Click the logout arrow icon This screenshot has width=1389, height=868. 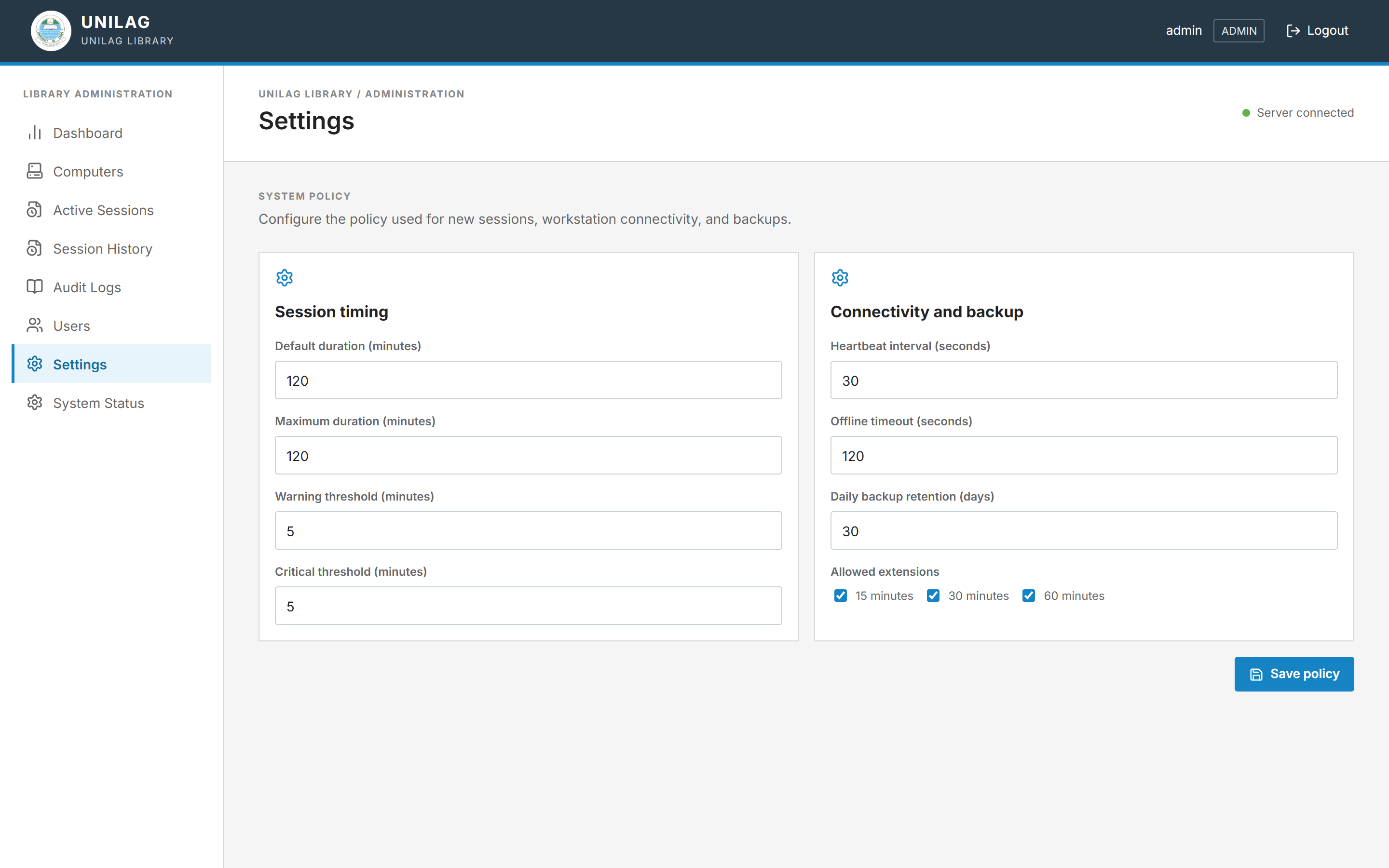(1293, 31)
